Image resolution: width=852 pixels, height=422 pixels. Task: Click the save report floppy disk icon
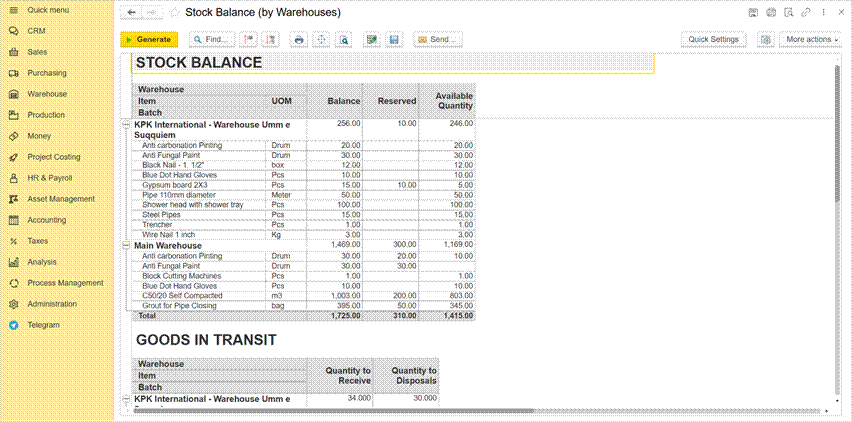tap(394, 40)
